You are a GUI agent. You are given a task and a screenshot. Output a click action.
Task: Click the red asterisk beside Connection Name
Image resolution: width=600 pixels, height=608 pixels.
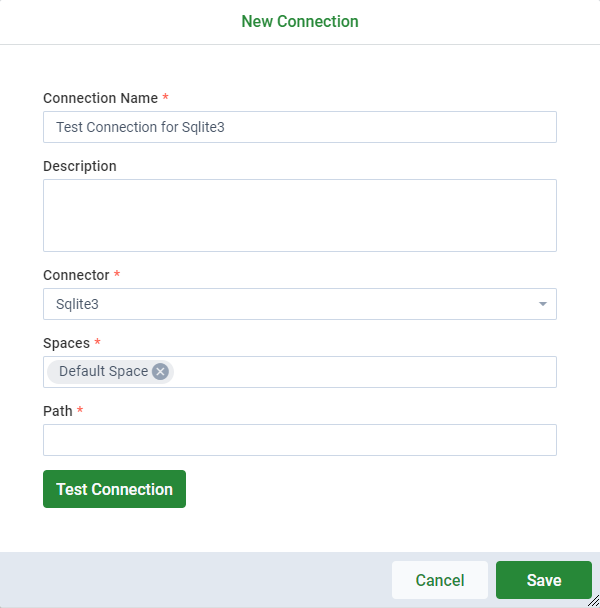(x=166, y=96)
